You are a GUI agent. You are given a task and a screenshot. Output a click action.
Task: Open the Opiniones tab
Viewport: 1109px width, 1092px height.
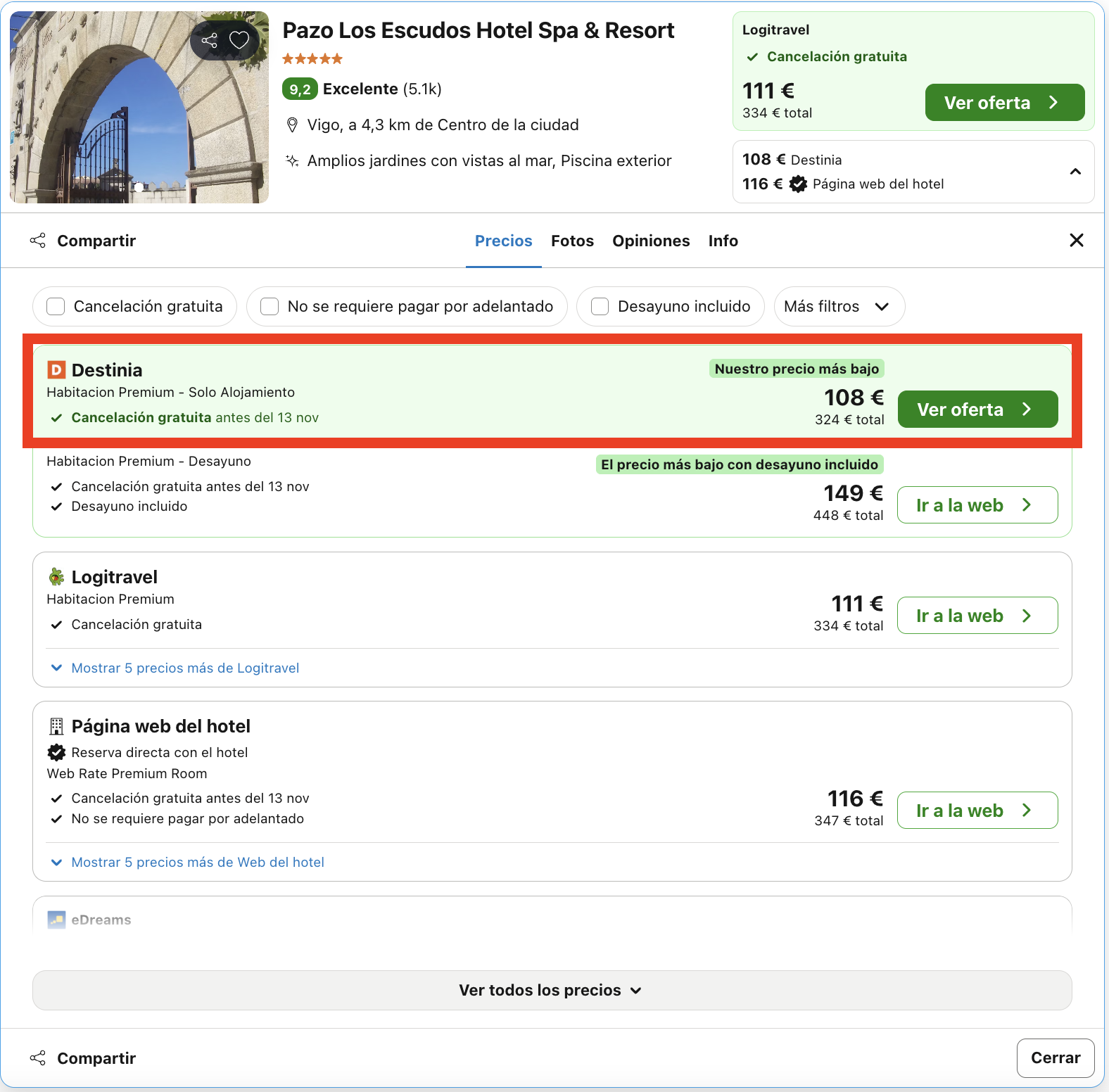[651, 241]
